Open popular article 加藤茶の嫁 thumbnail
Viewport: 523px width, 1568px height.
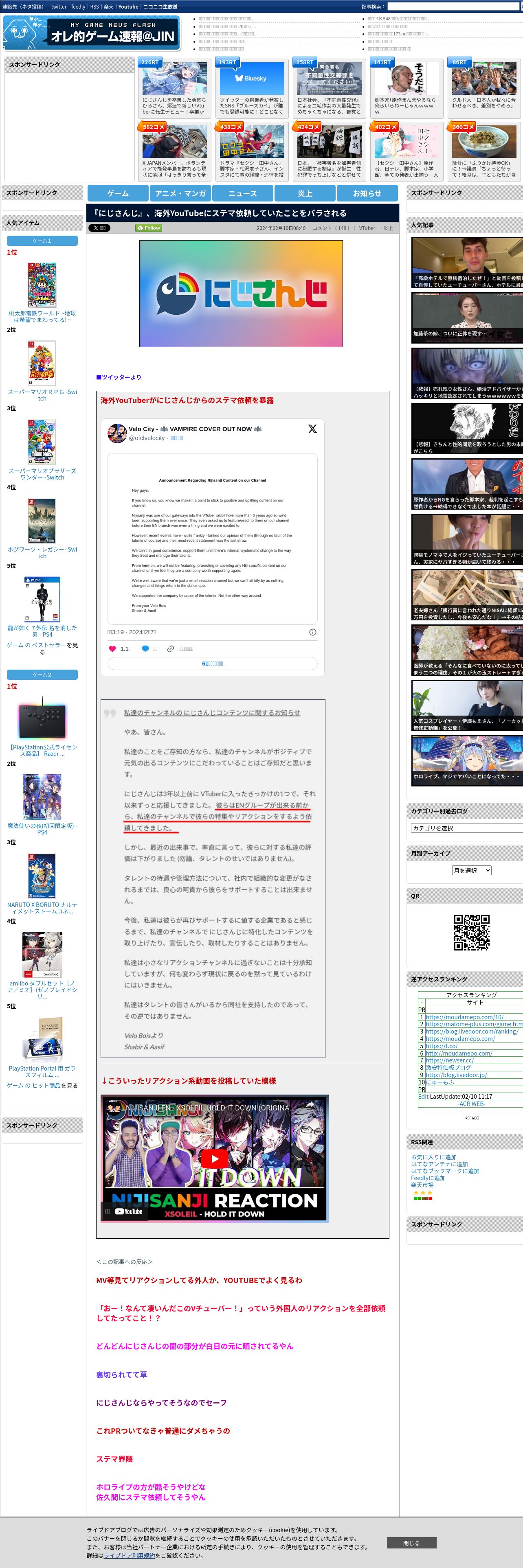click(x=467, y=318)
